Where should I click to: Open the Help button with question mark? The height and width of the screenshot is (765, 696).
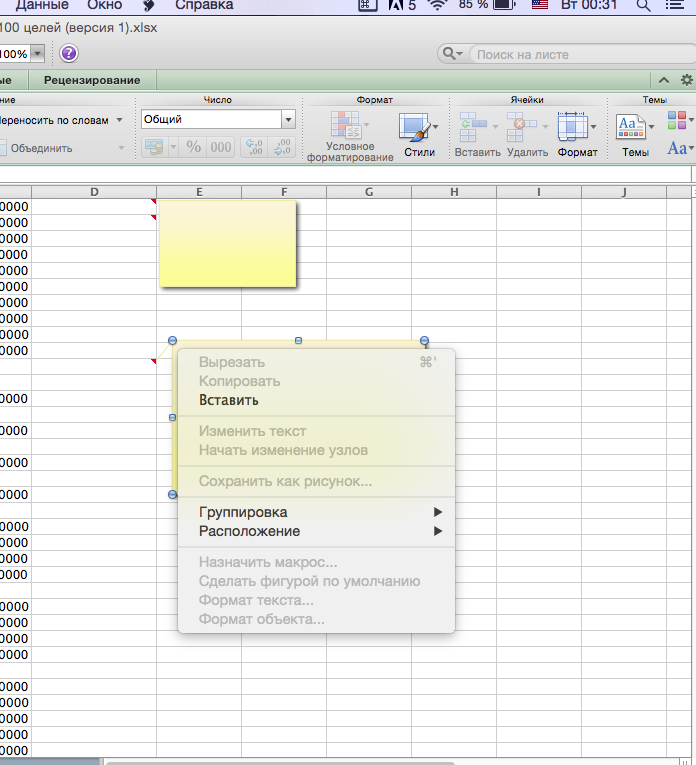coord(69,53)
